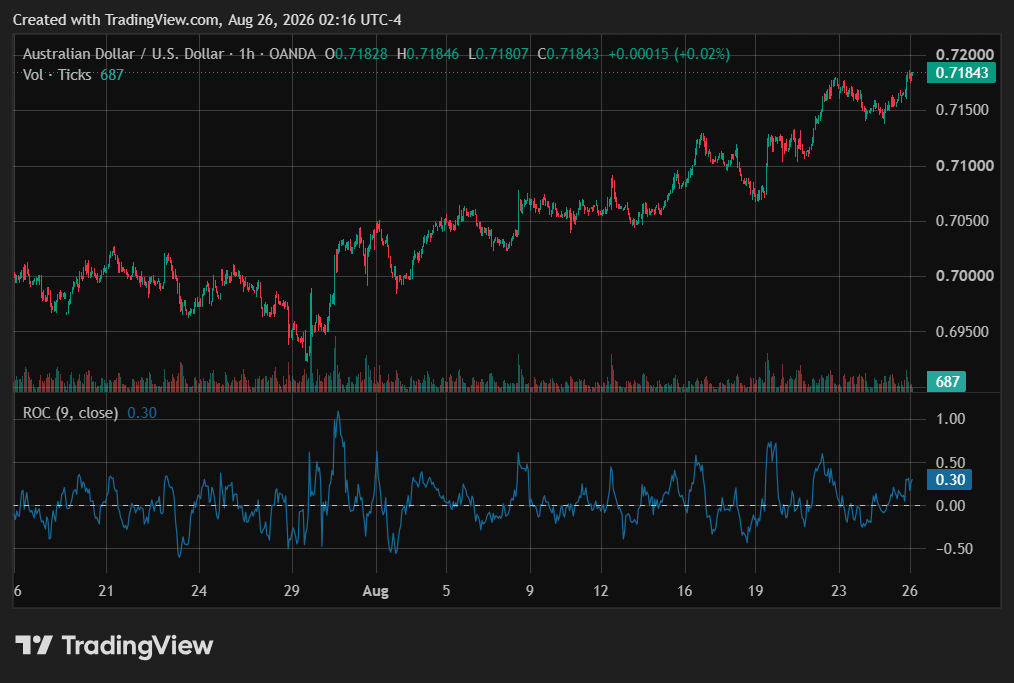Click the open value O0.71828 in header
The image size is (1014, 683).
tap(356, 54)
